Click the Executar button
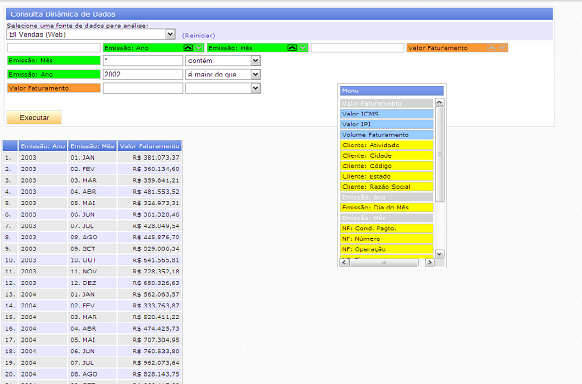Image resolution: width=582 pixels, height=384 pixels. point(34,118)
